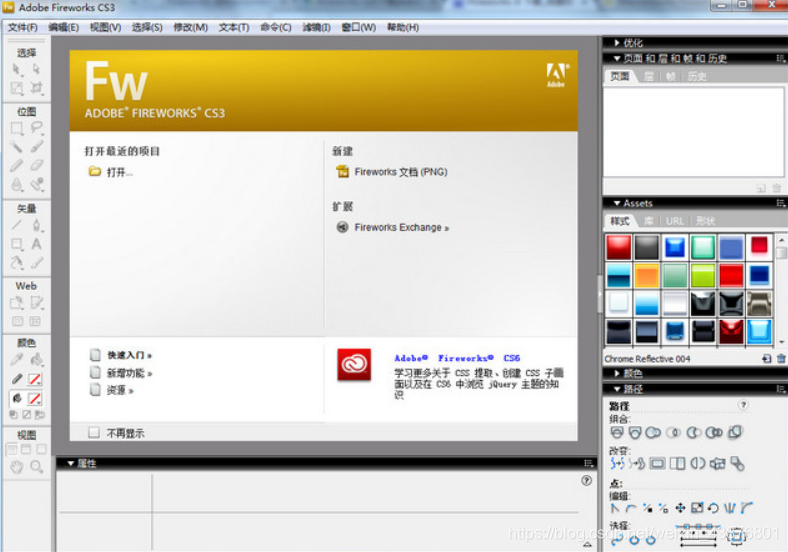Click the Move points cross-arrow icon

point(680,508)
